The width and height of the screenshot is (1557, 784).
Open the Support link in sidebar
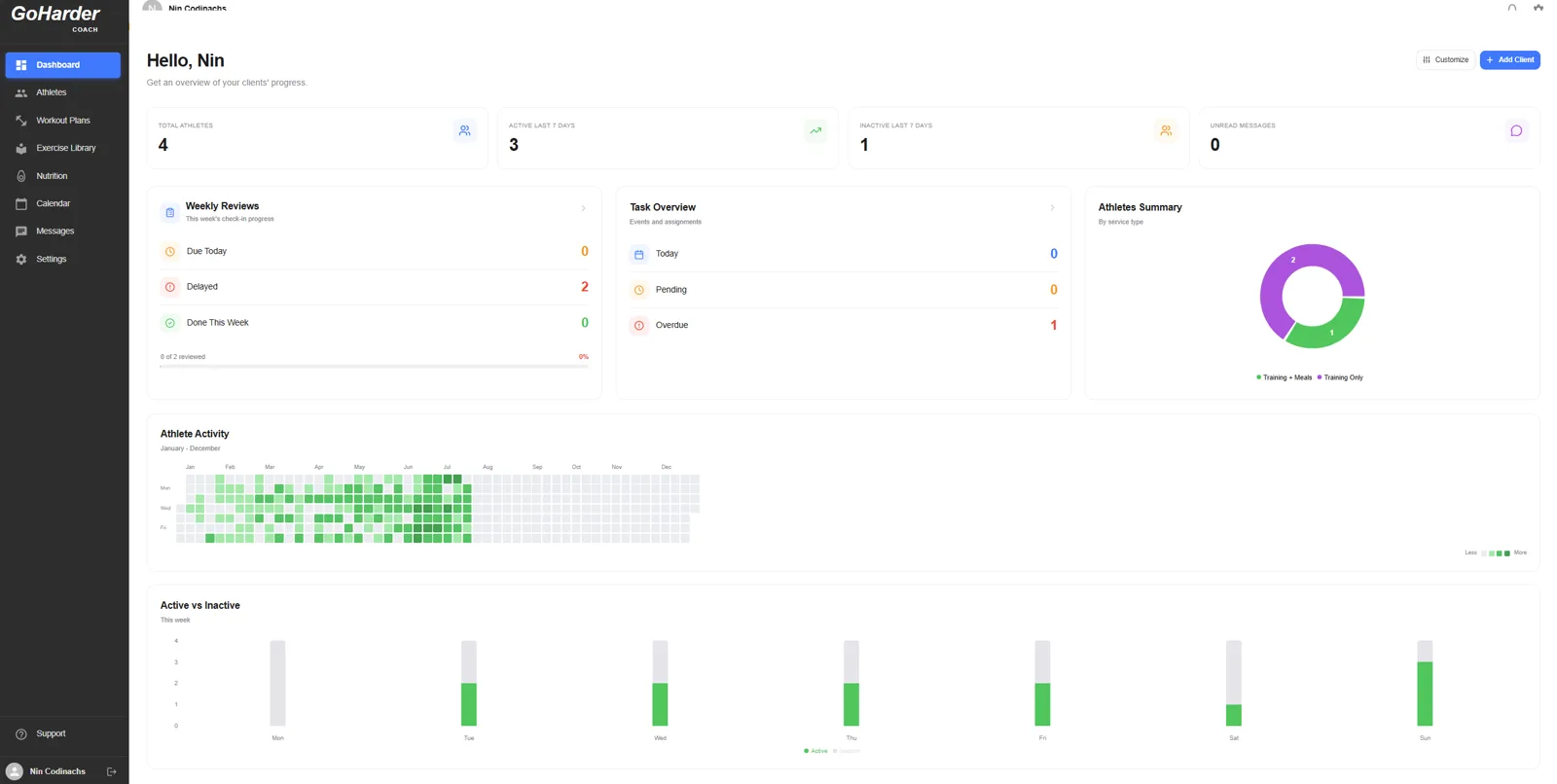pos(63,734)
